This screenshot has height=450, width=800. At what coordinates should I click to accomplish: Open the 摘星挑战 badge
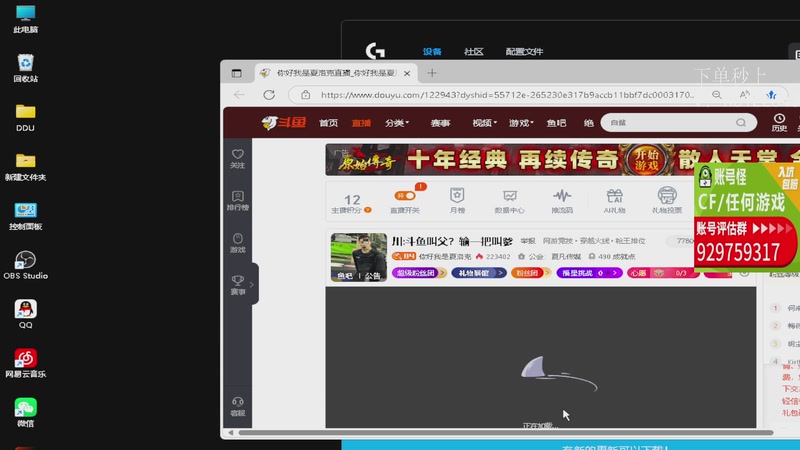point(589,273)
